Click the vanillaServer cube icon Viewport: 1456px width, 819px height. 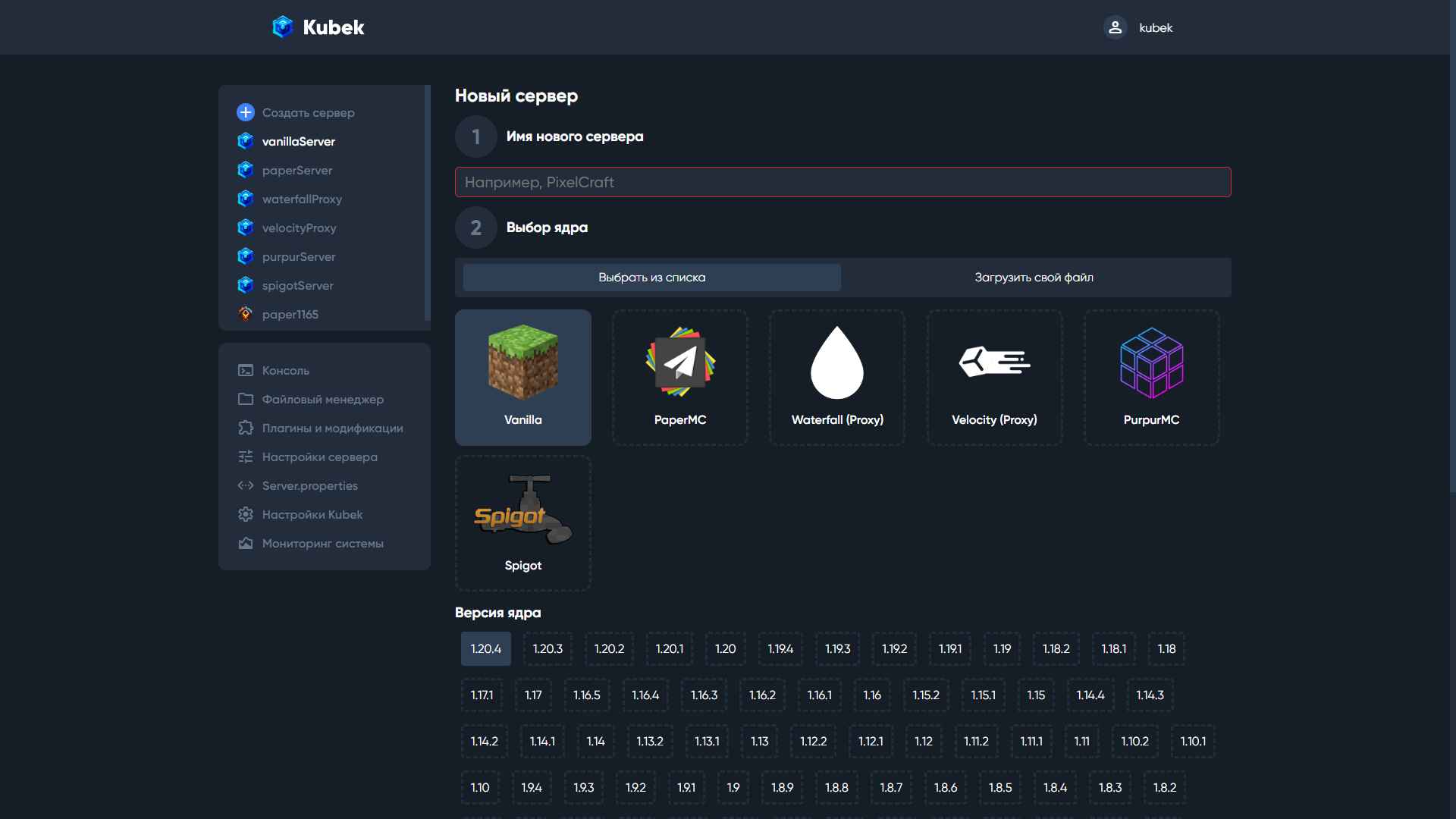246,141
